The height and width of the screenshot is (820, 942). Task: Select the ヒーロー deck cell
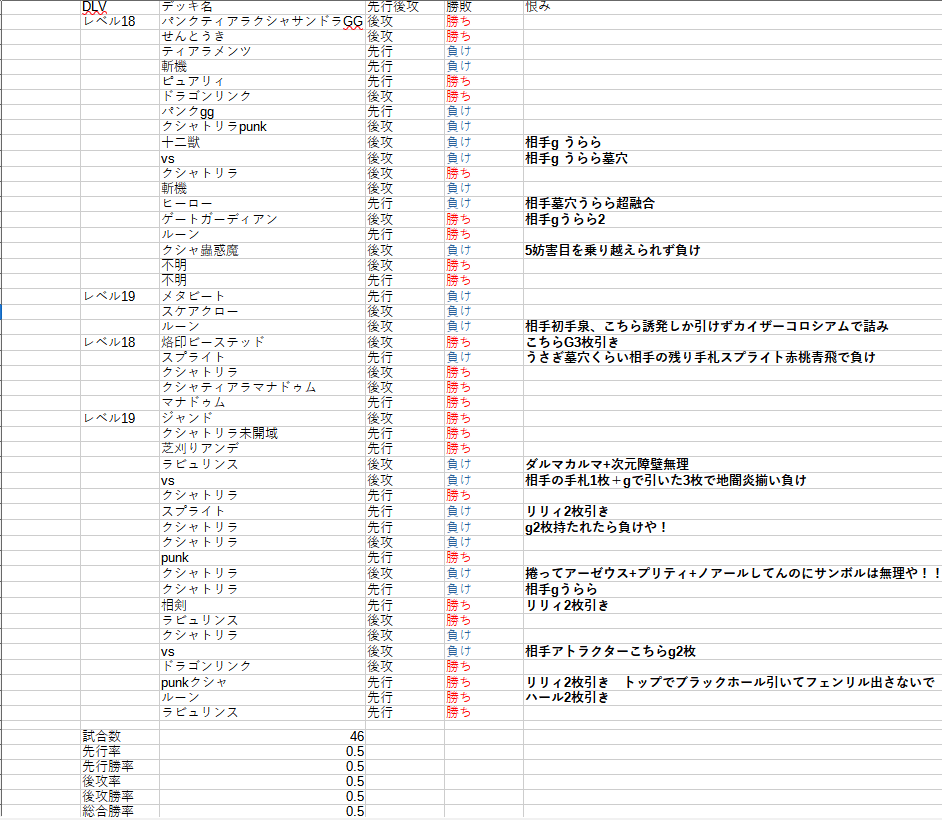pyautogui.click(x=263, y=204)
